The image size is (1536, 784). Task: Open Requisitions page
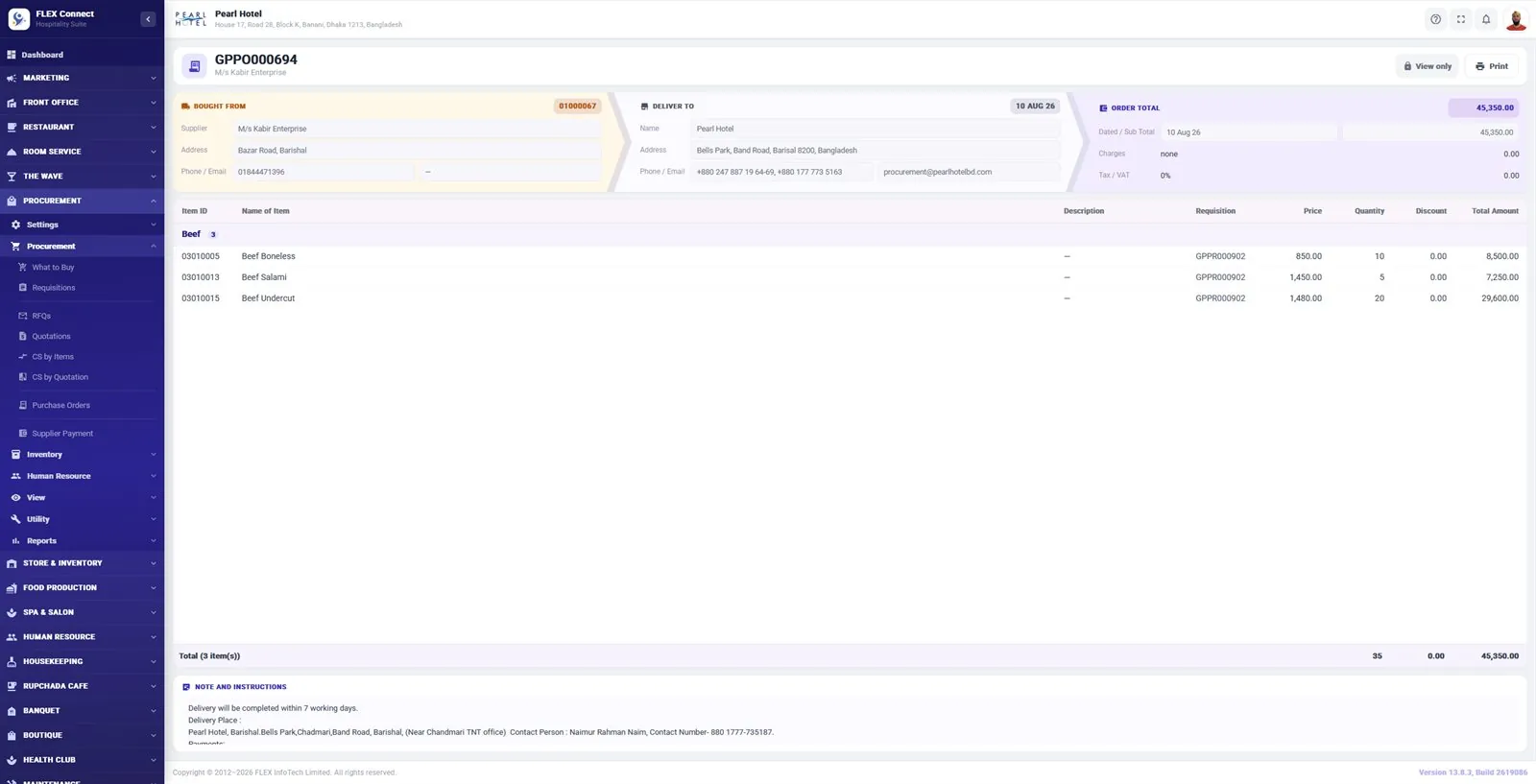54,288
